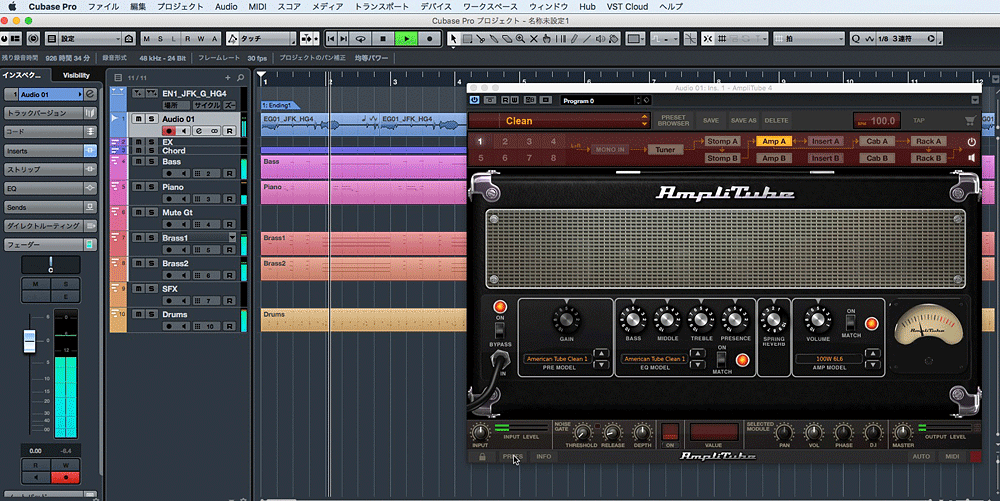Select the Scissors split tool
The width and height of the screenshot is (1000, 501).
point(480,39)
